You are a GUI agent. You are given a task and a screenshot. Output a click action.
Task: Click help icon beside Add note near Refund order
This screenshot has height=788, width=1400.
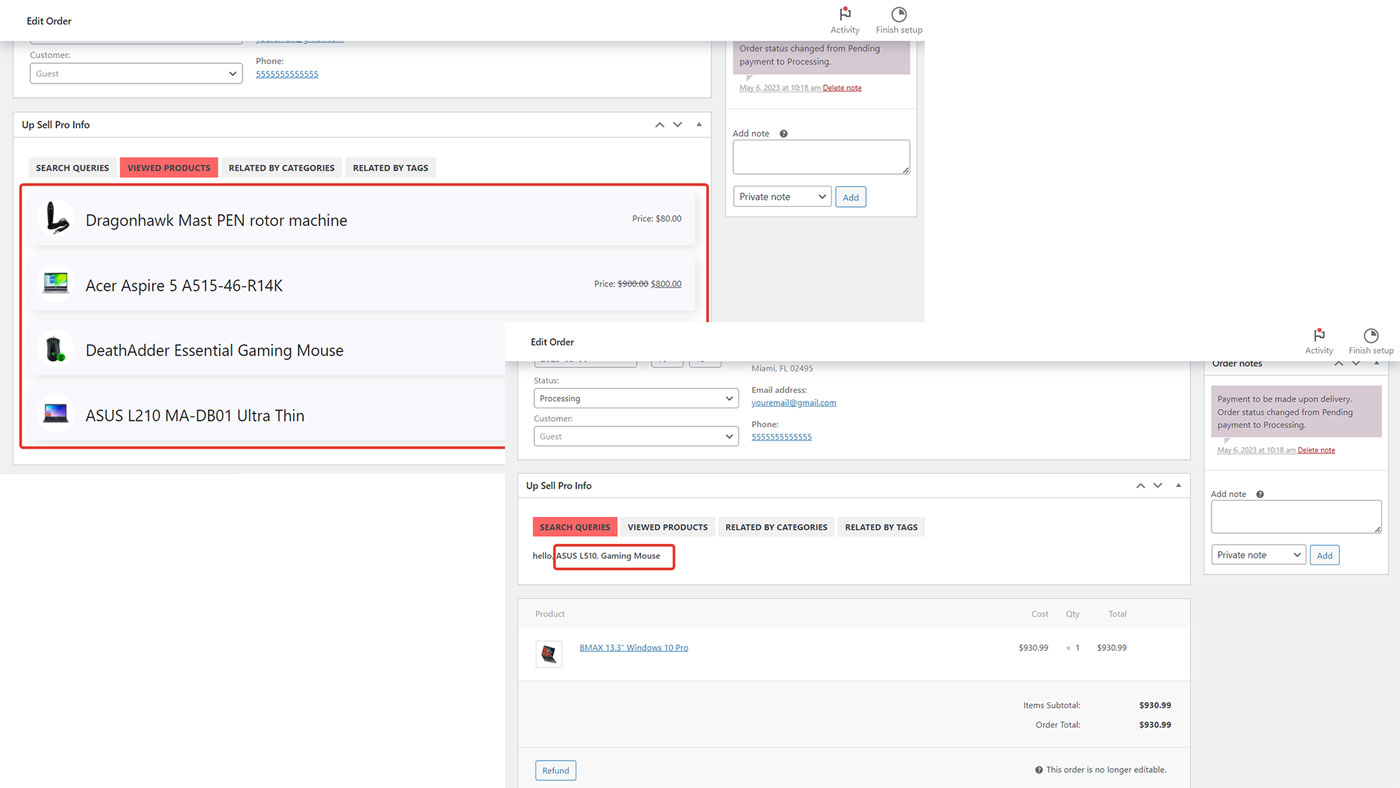(x=1259, y=494)
